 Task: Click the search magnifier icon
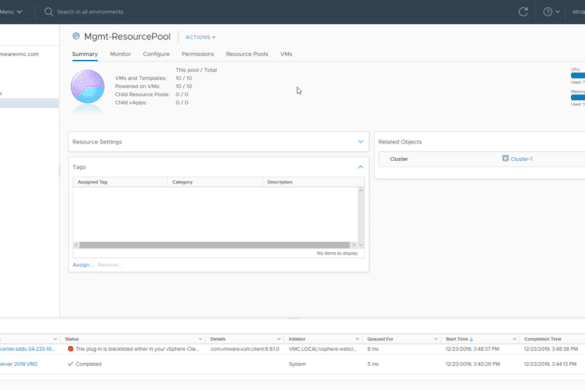click(x=49, y=12)
